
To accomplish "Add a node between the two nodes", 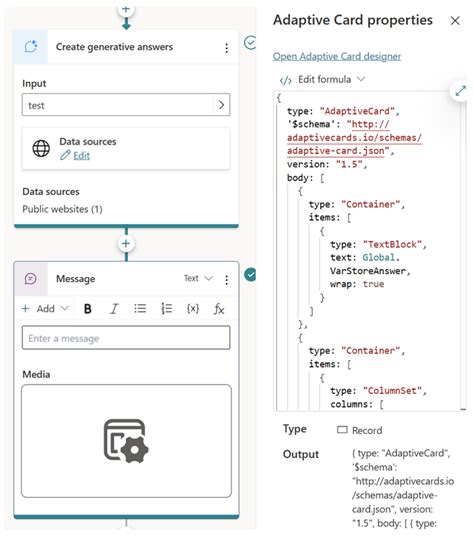I will pyautogui.click(x=126, y=244).
